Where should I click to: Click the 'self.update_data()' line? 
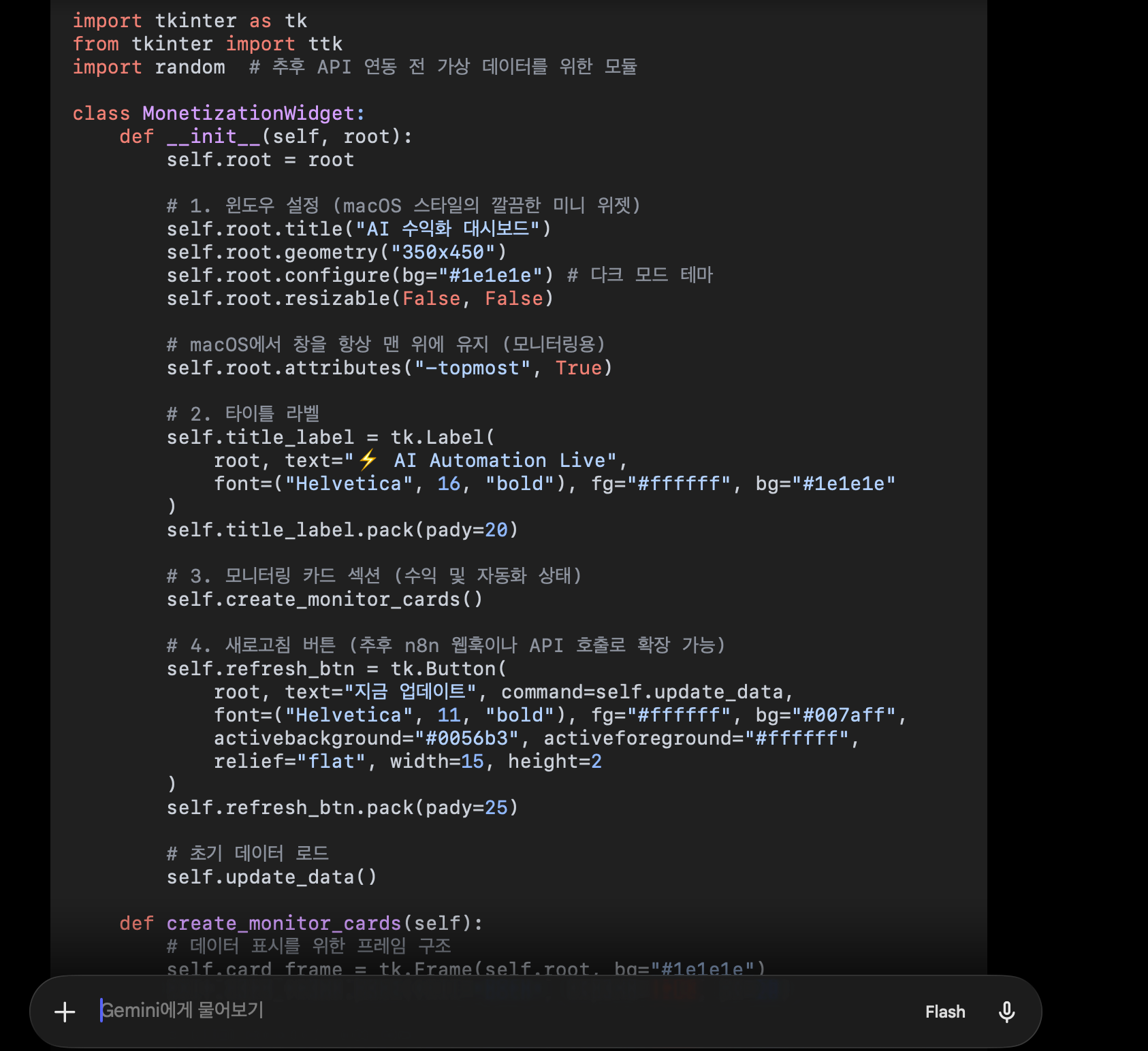(272, 877)
